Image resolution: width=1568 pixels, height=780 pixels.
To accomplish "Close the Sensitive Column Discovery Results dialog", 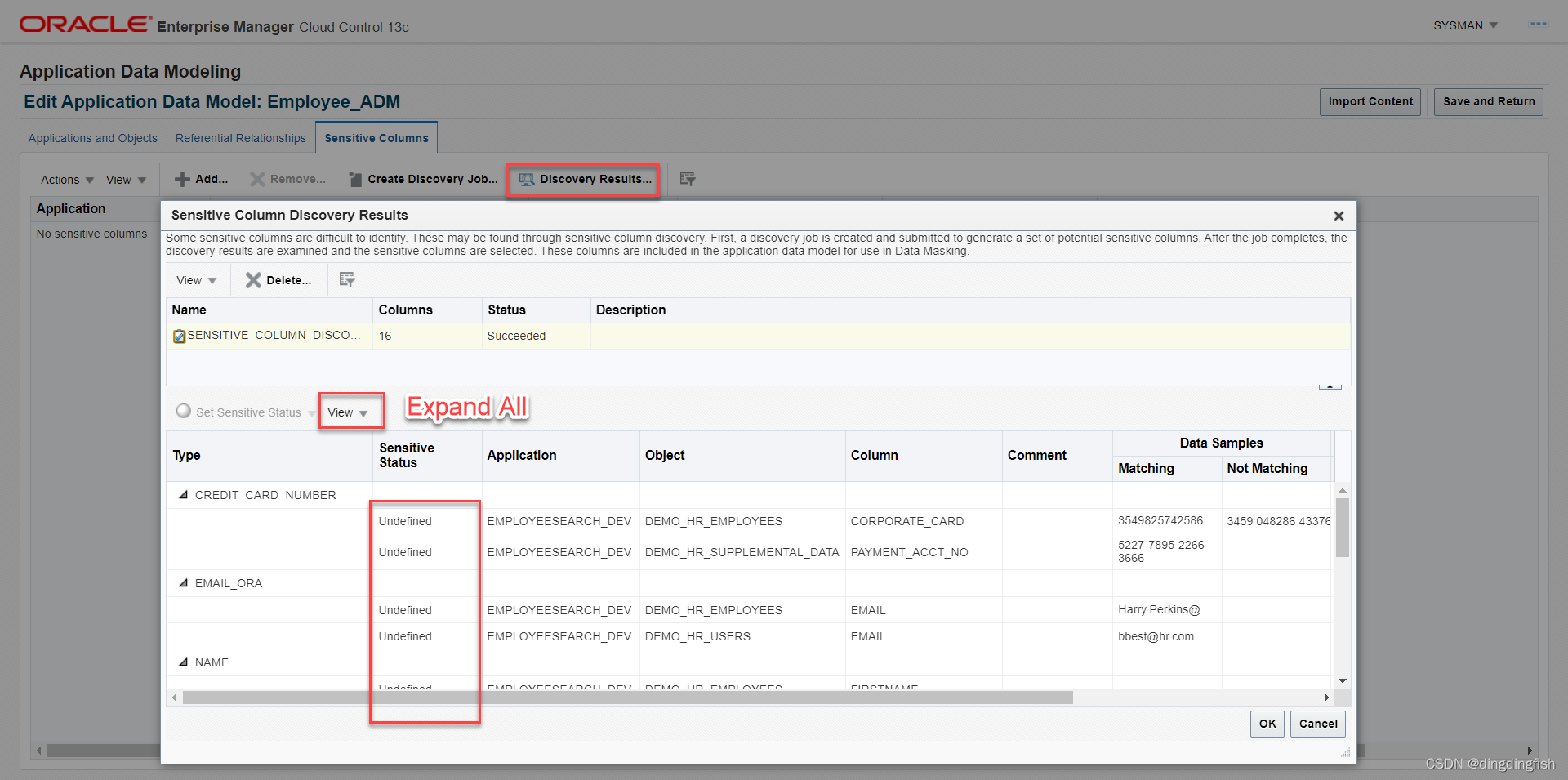I will [1339, 216].
